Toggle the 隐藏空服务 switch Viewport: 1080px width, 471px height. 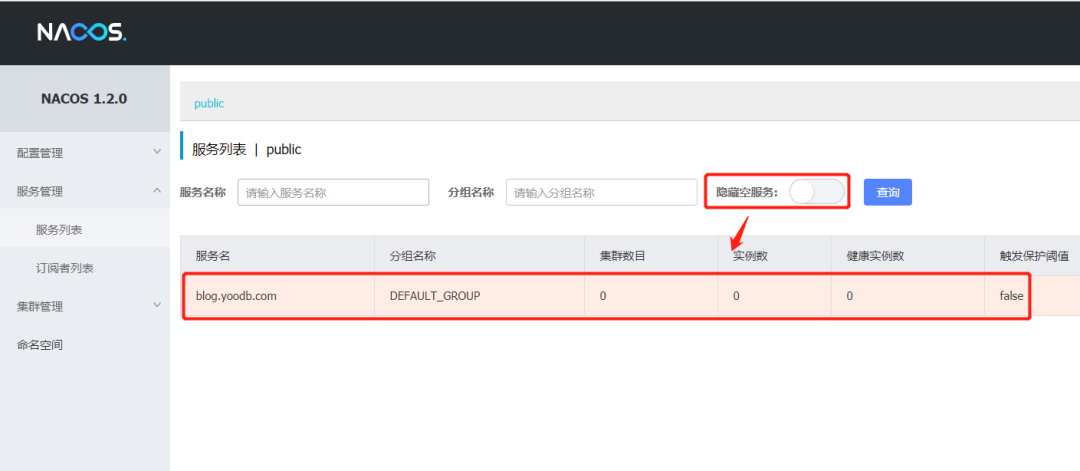pyautogui.click(x=817, y=192)
